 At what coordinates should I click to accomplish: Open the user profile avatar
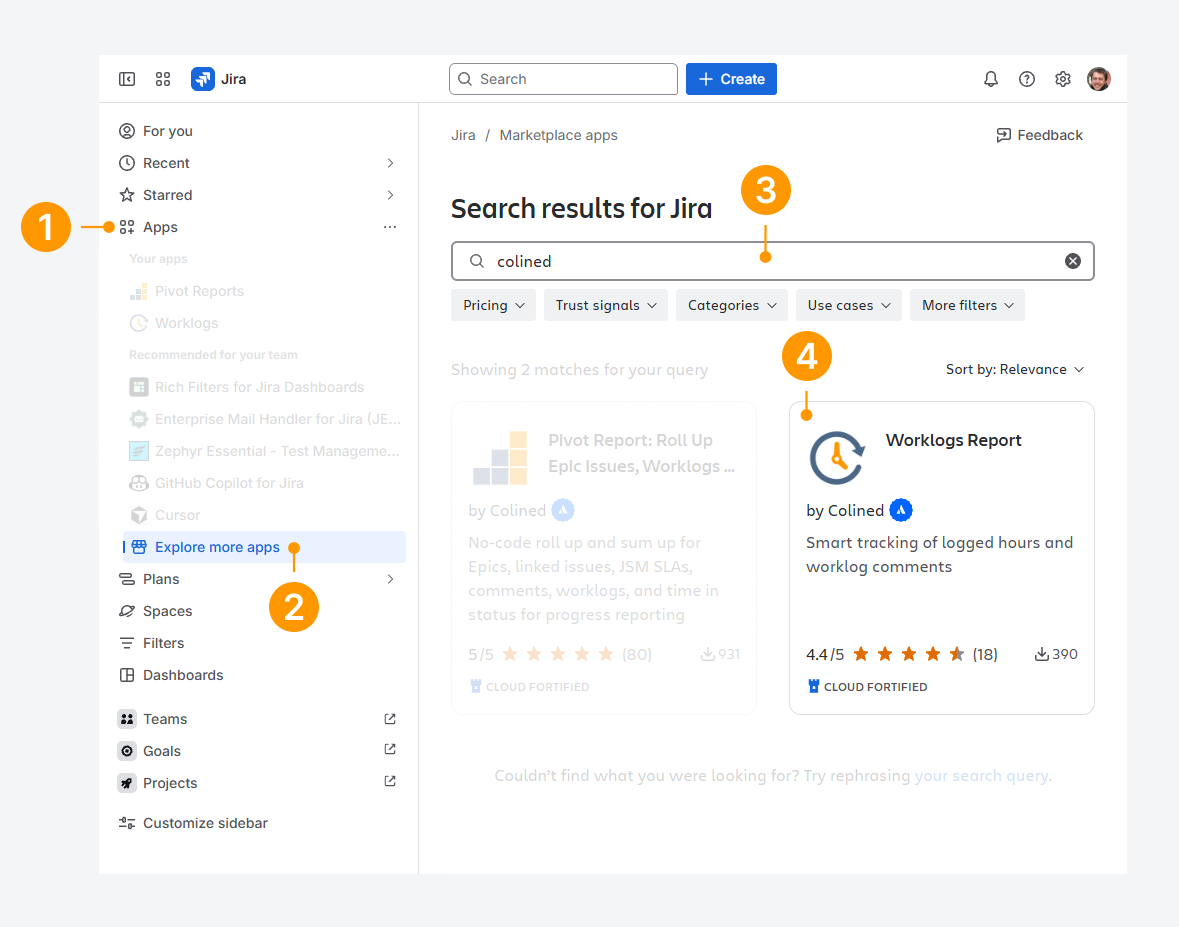click(1099, 79)
